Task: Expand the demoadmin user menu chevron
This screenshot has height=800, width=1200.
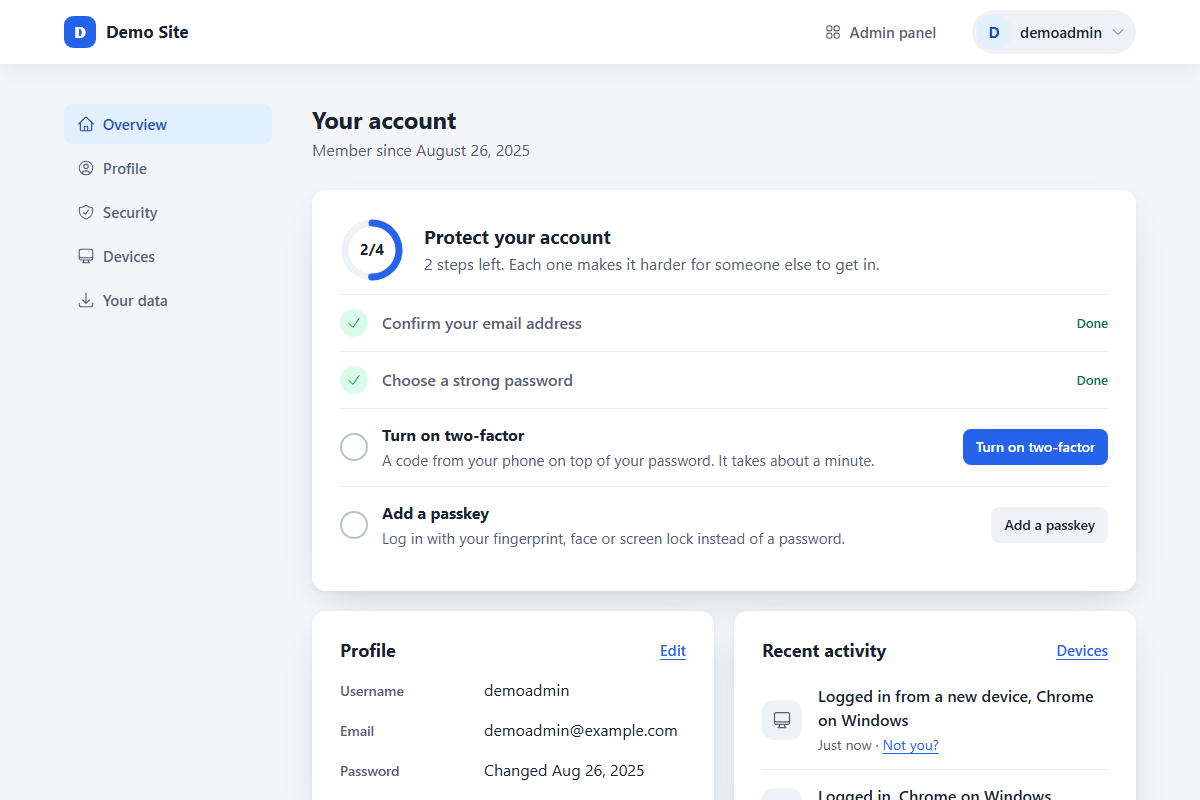Action: coord(1118,33)
